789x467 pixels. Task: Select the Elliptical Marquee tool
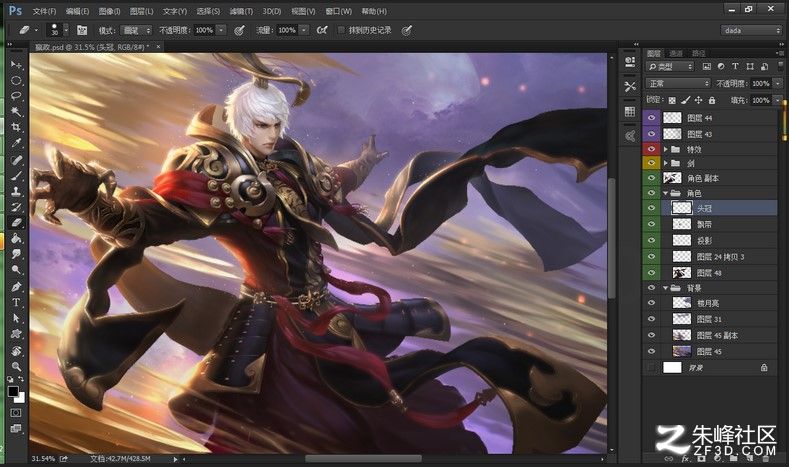pyautogui.click(x=16, y=81)
